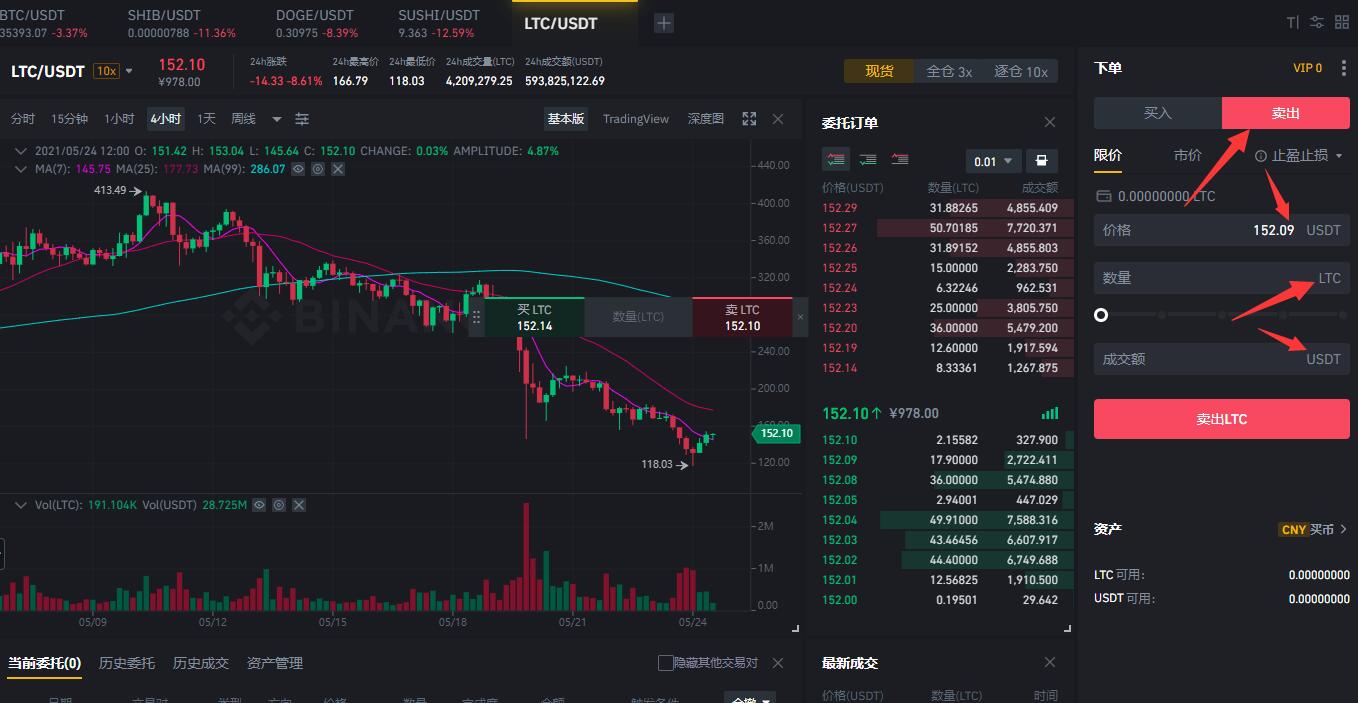Open the 历史委托 order history tab

[x=127, y=663]
